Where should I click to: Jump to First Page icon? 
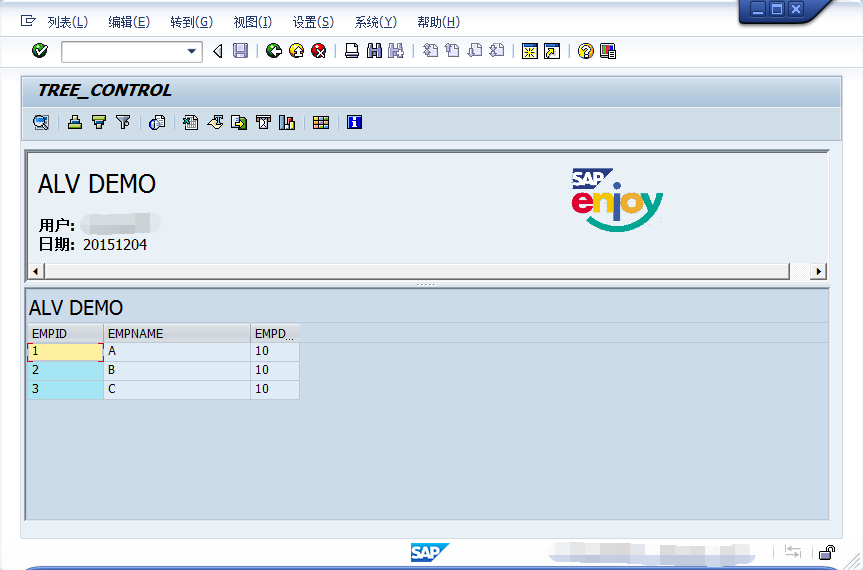point(430,51)
